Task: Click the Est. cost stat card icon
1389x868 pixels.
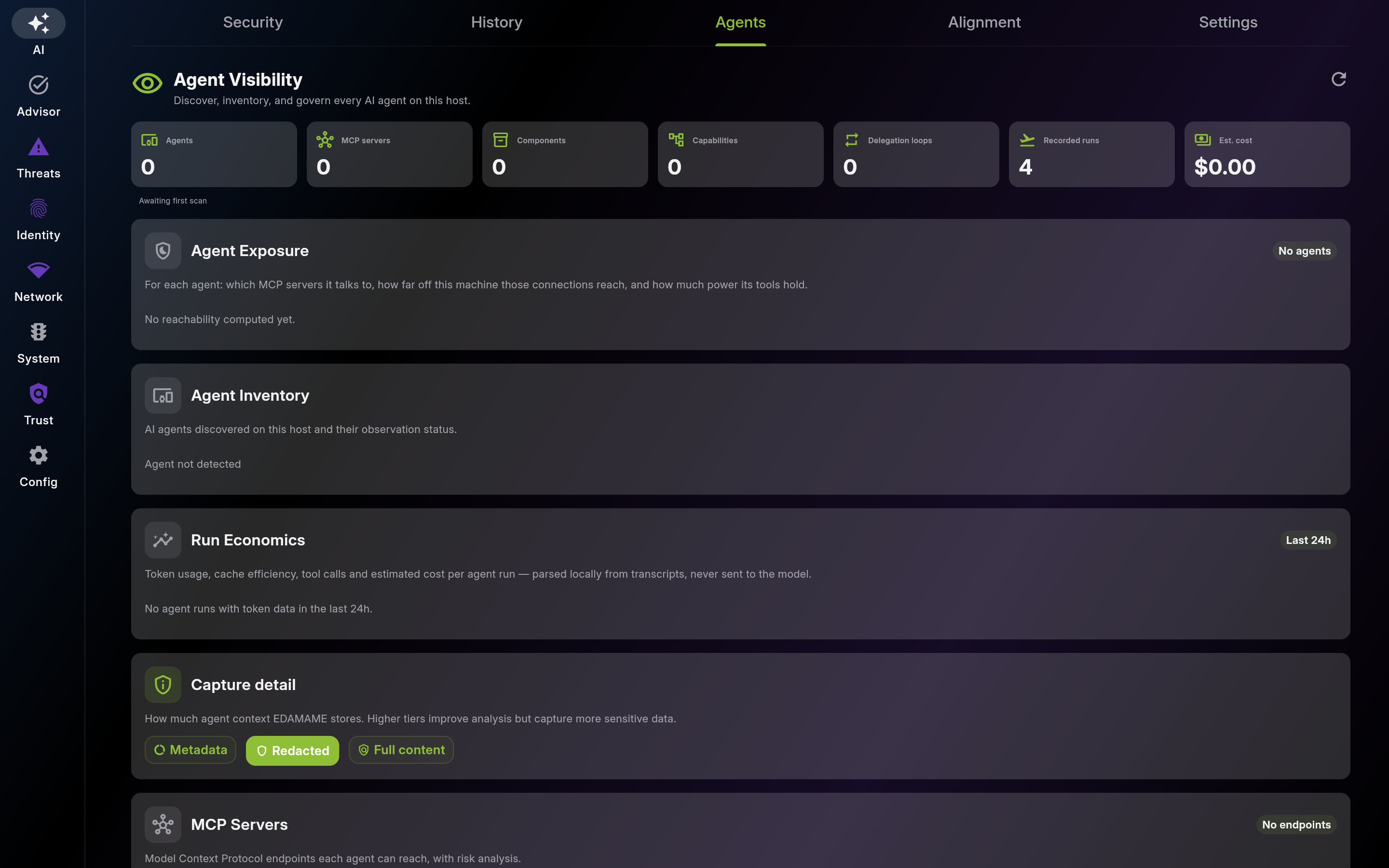Action: point(1202,140)
